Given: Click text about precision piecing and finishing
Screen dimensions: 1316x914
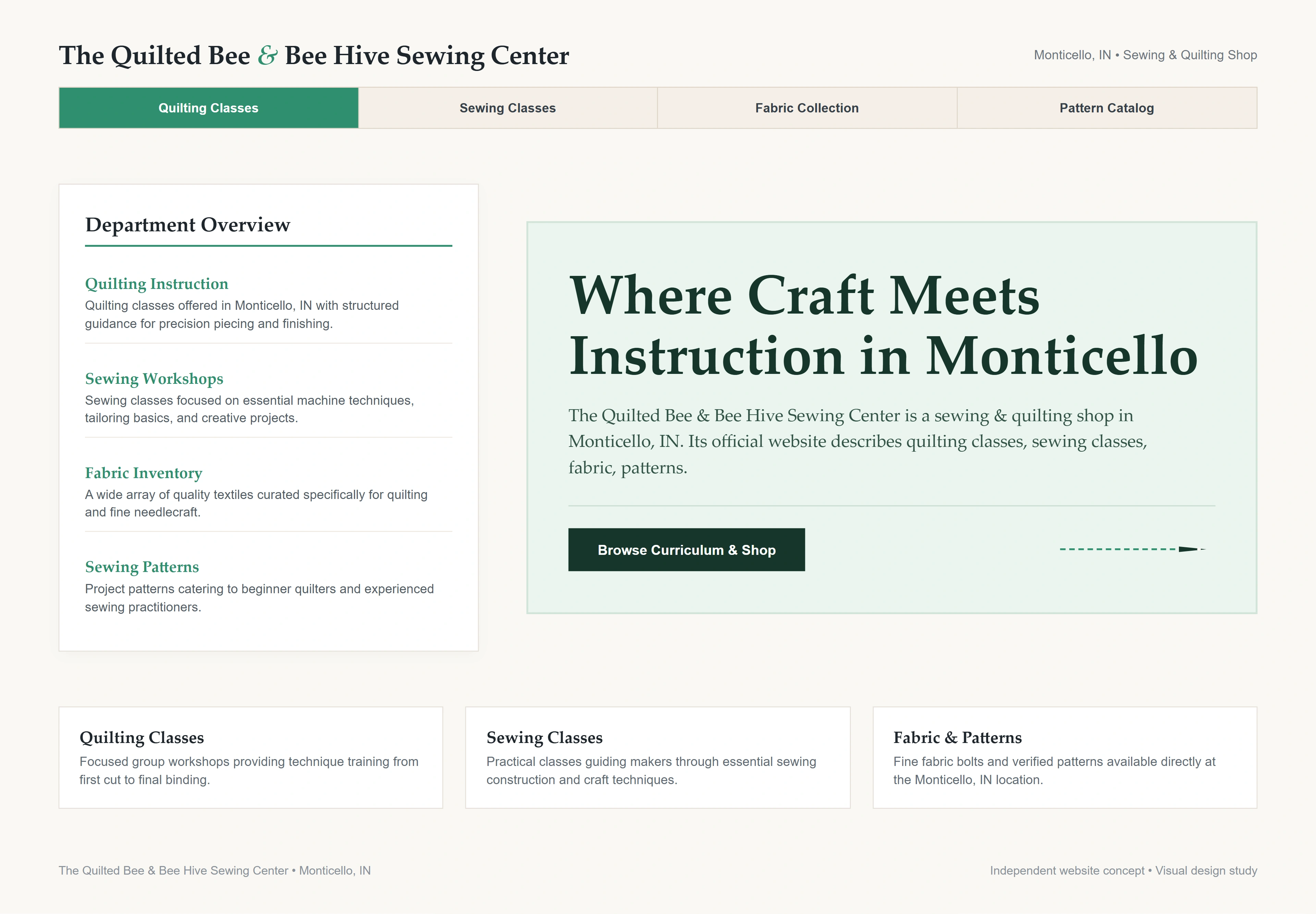Looking at the screenshot, I should [x=242, y=314].
